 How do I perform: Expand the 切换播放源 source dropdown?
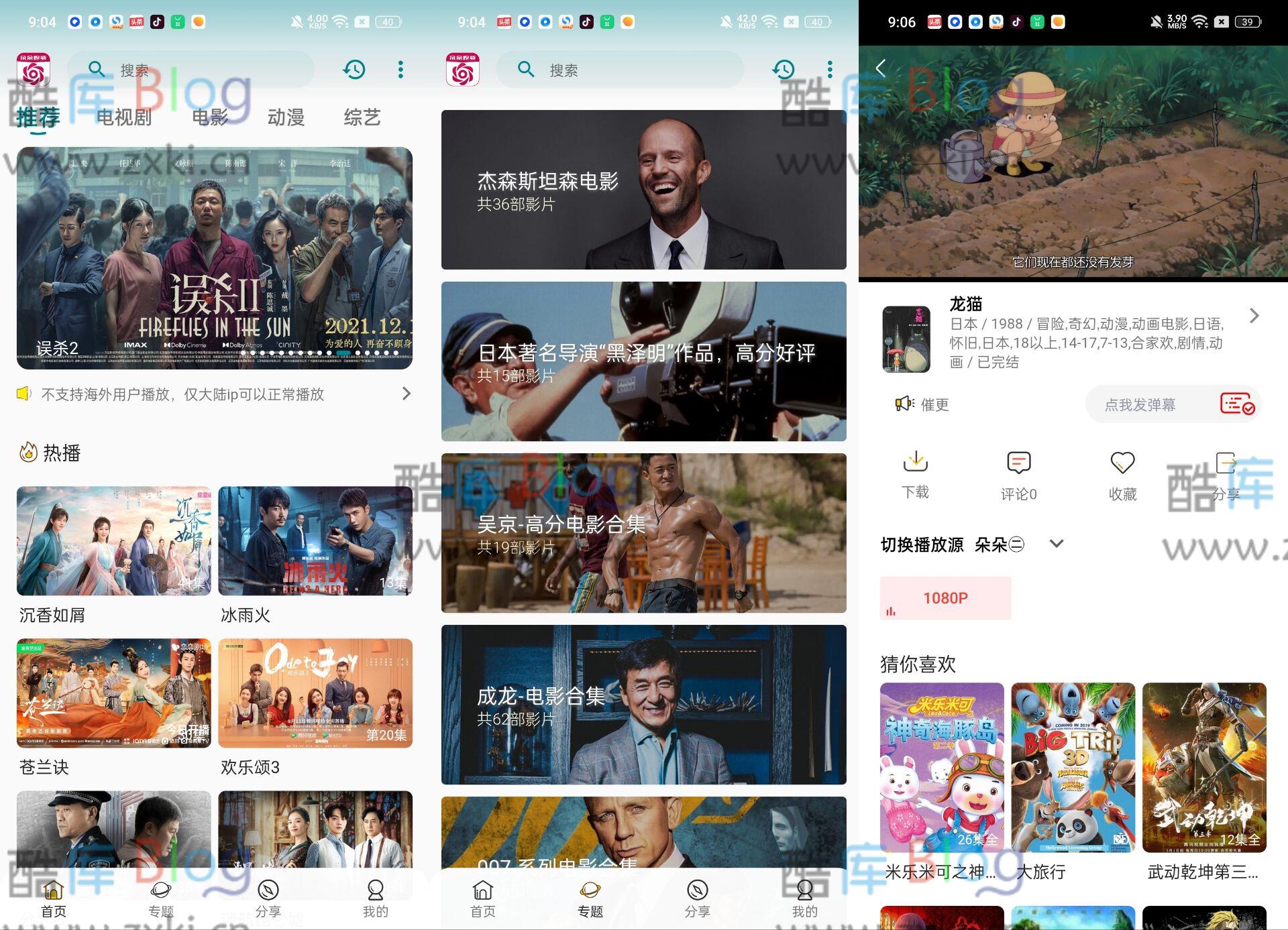(1056, 544)
